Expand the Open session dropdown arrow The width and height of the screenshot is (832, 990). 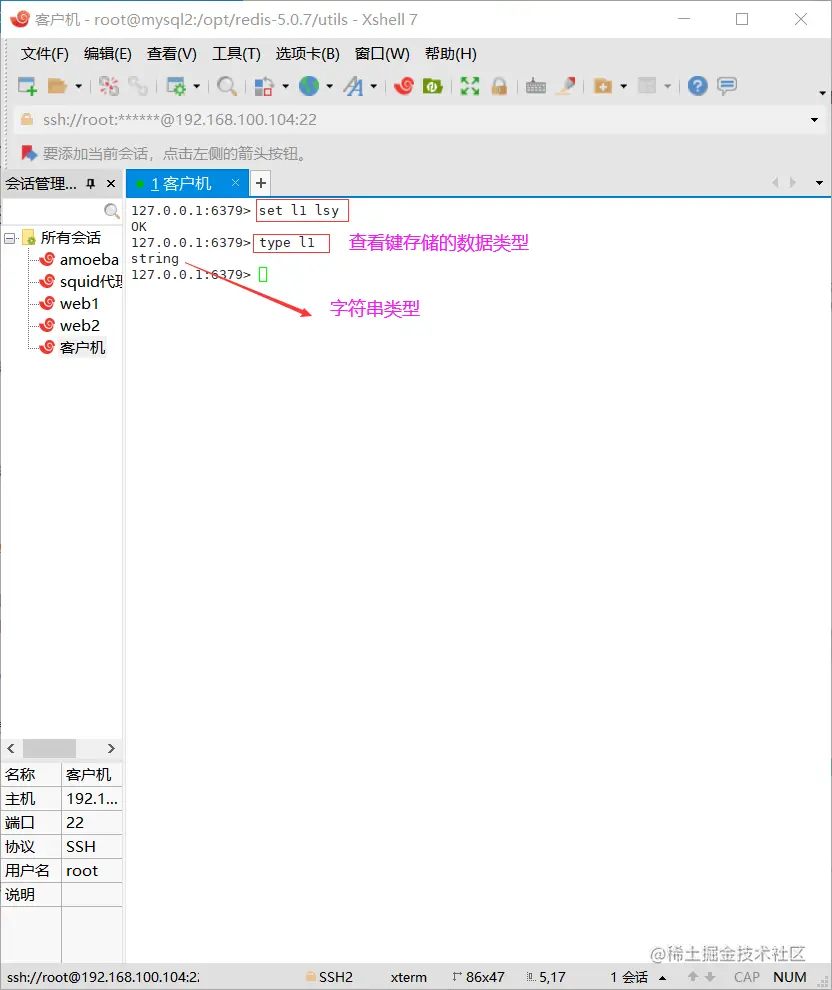[x=78, y=86]
